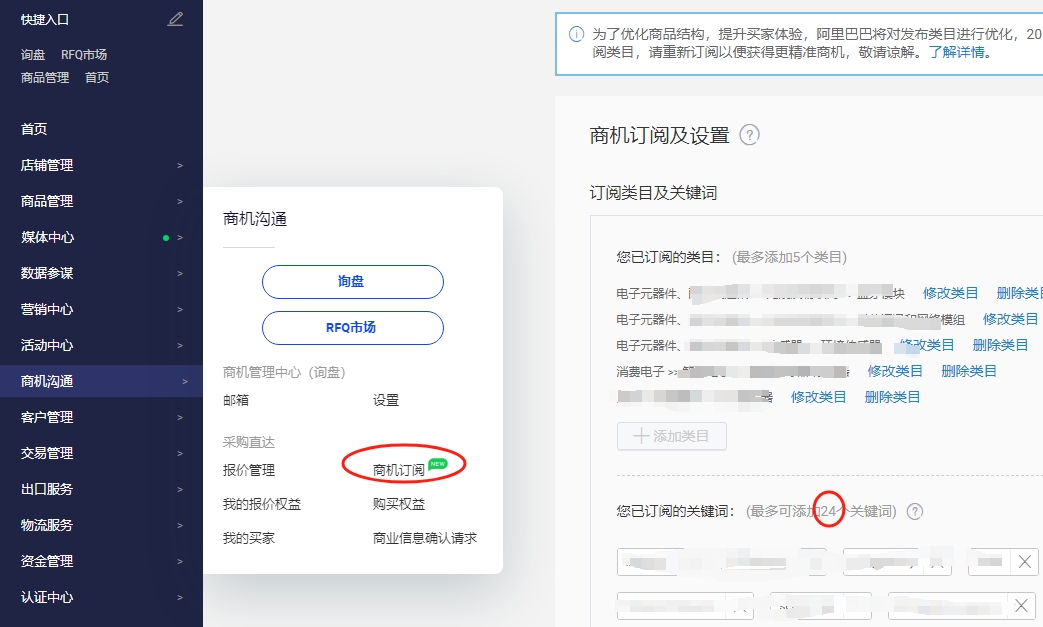Open 询盘 quick entry shortcut
This screenshot has width=1043, height=627.
(33, 55)
